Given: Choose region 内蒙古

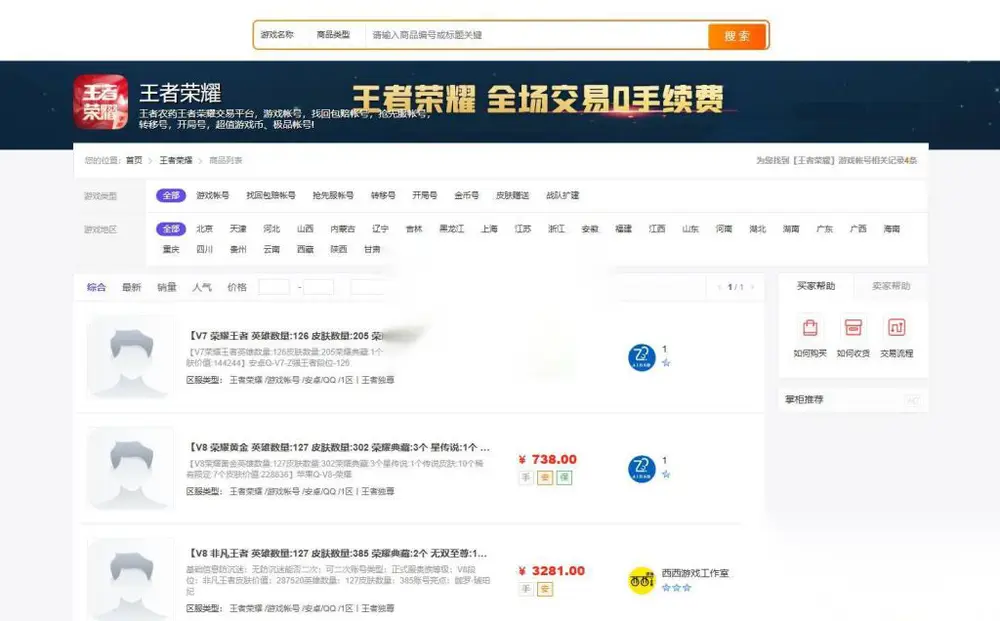Looking at the screenshot, I should click(342, 228).
